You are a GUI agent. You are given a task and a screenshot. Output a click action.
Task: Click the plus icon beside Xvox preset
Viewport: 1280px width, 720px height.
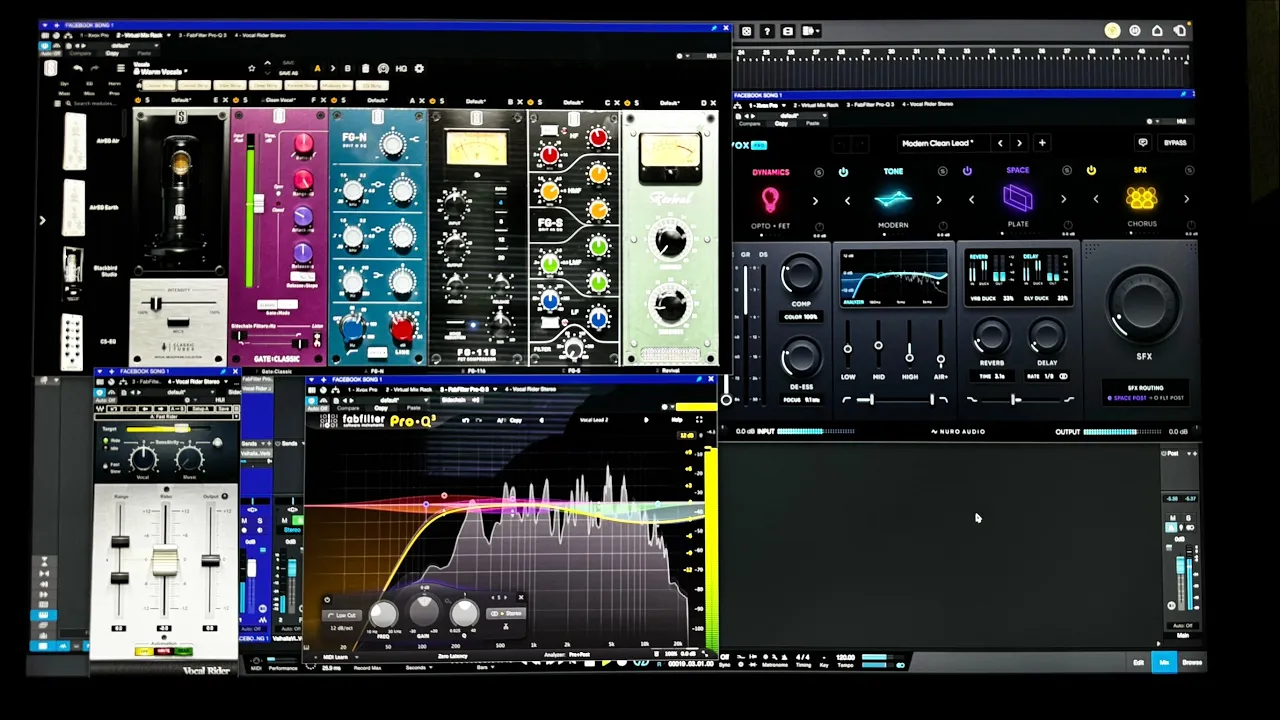[1042, 142]
